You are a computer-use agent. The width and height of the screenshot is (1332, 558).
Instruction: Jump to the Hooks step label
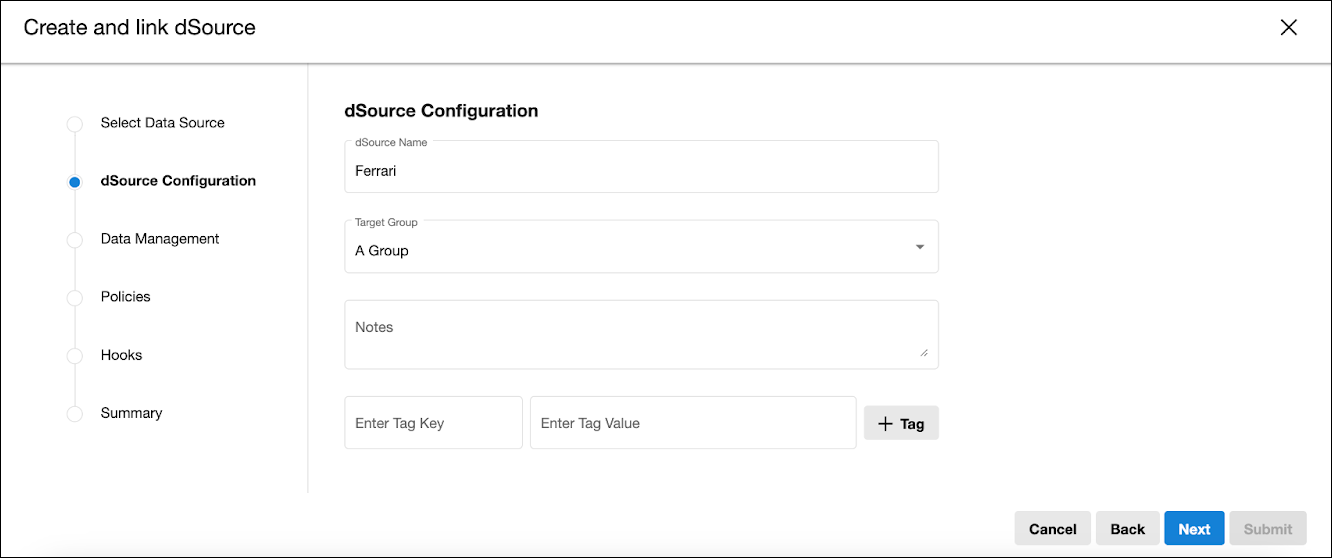121,355
